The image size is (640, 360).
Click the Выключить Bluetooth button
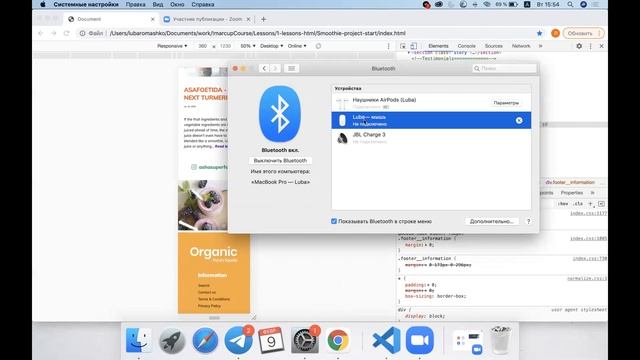(280, 161)
